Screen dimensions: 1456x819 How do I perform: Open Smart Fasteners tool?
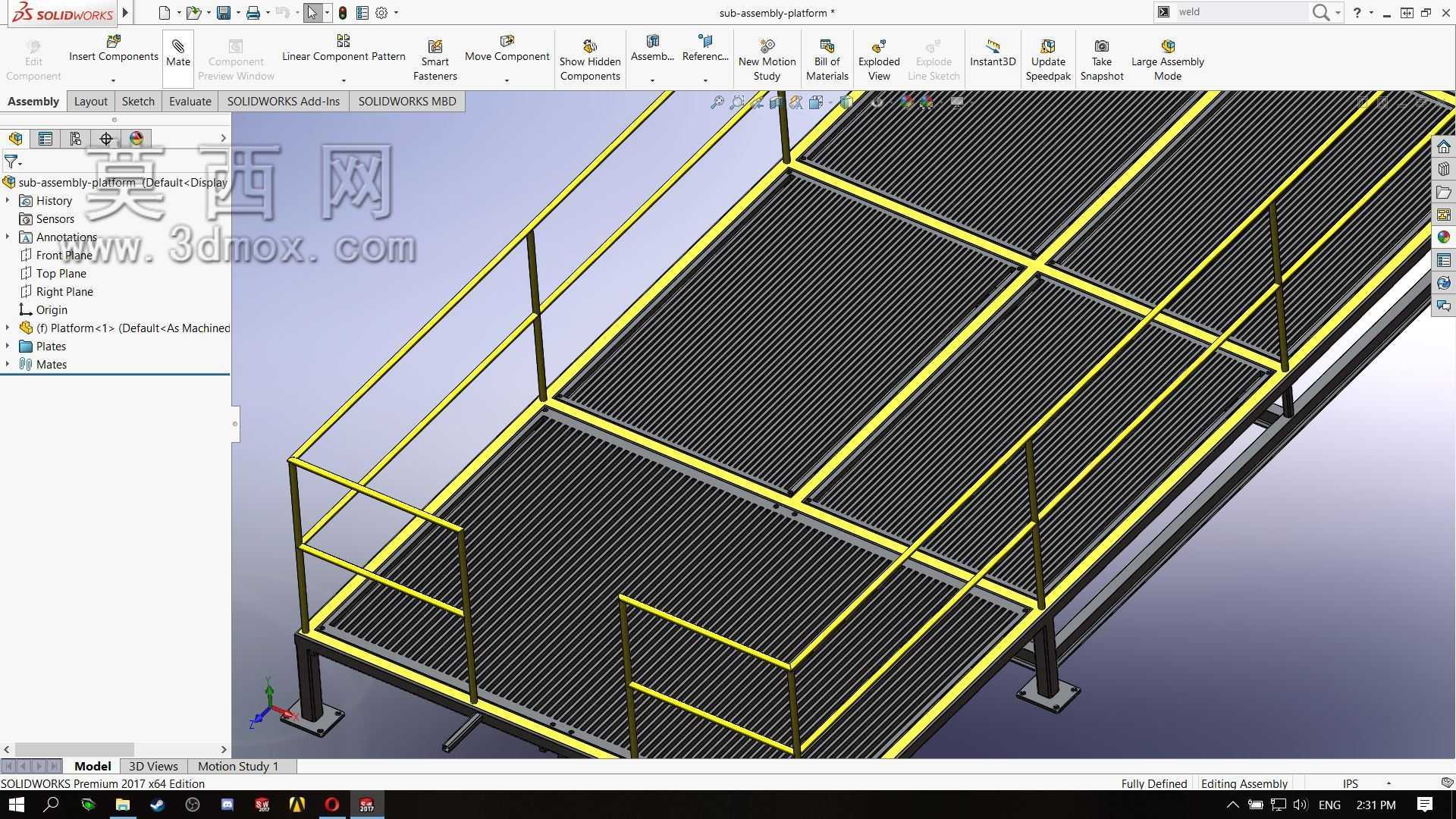[x=435, y=61]
